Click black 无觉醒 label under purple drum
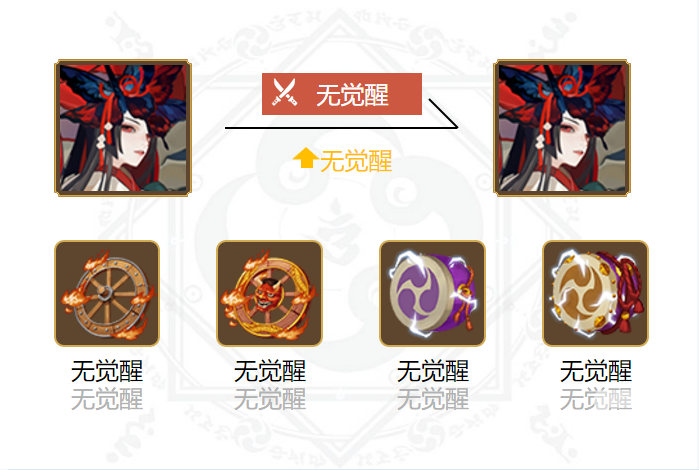The width and height of the screenshot is (699, 470). click(x=433, y=371)
